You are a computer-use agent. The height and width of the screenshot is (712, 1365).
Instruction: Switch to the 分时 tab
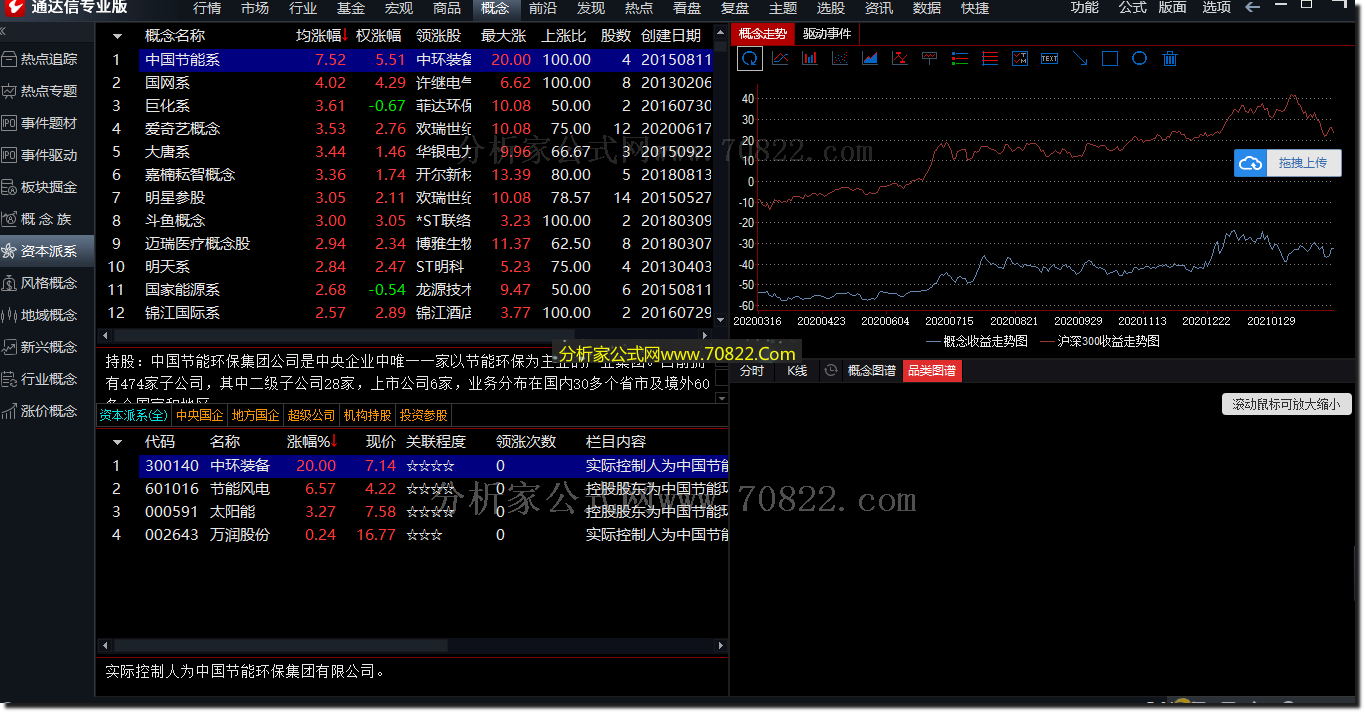(x=752, y=371)
